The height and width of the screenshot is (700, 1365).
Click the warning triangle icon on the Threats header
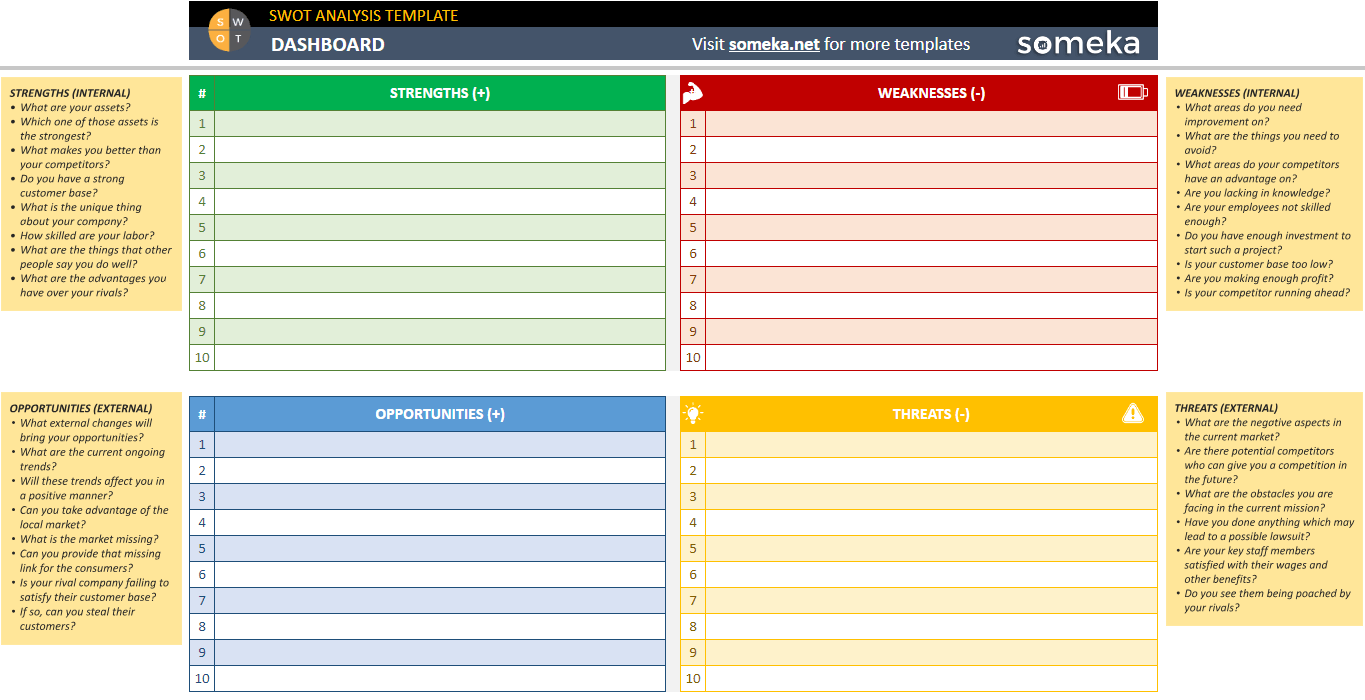point(1133,413)
